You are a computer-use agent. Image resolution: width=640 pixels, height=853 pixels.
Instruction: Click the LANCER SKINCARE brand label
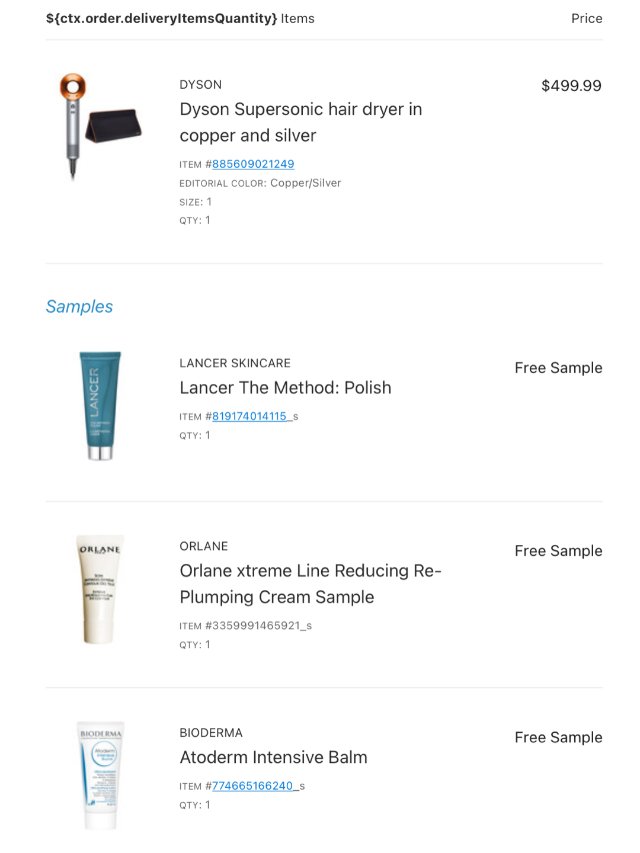tap(235, 363)
